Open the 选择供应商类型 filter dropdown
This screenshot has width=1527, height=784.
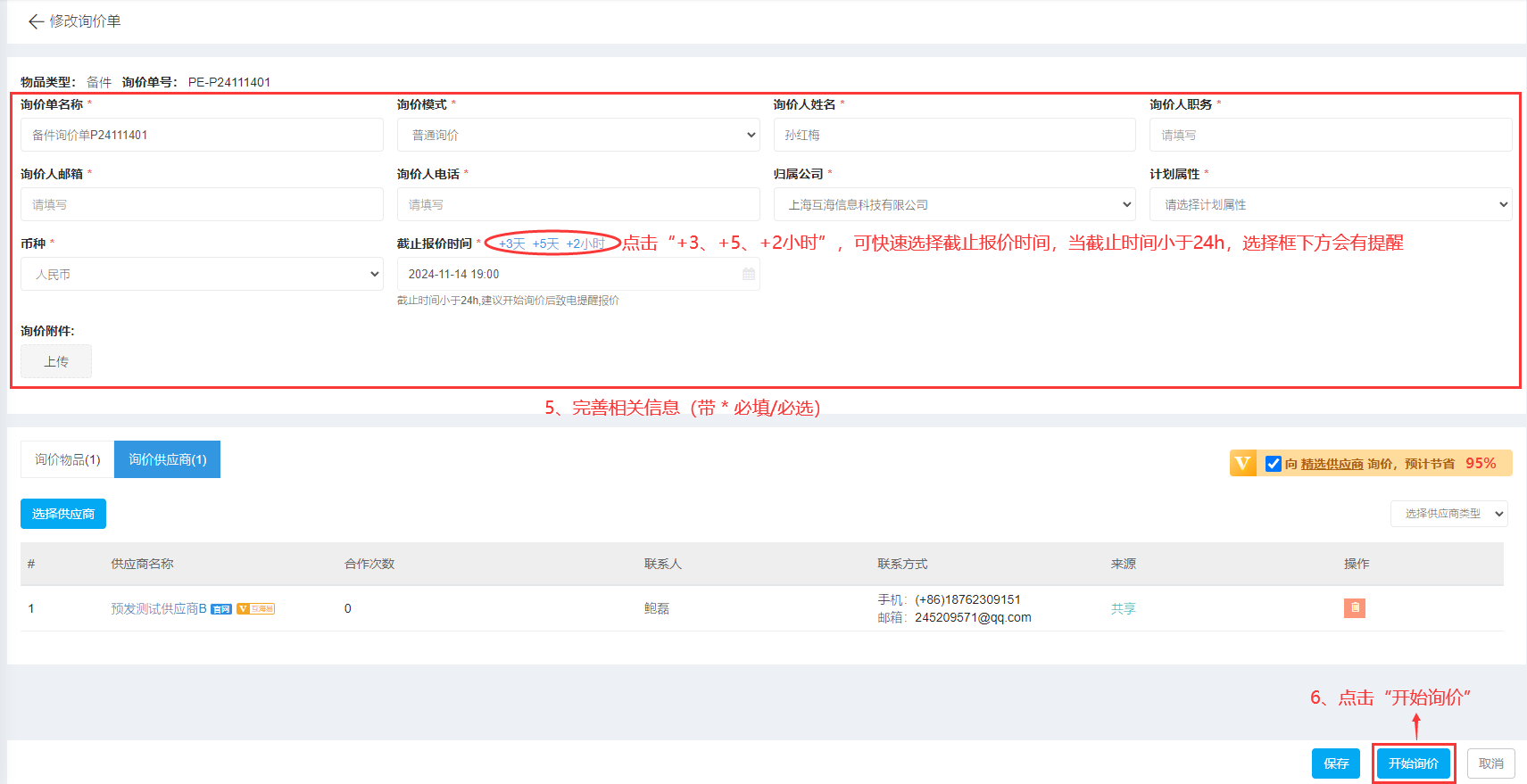[1449, 514]
